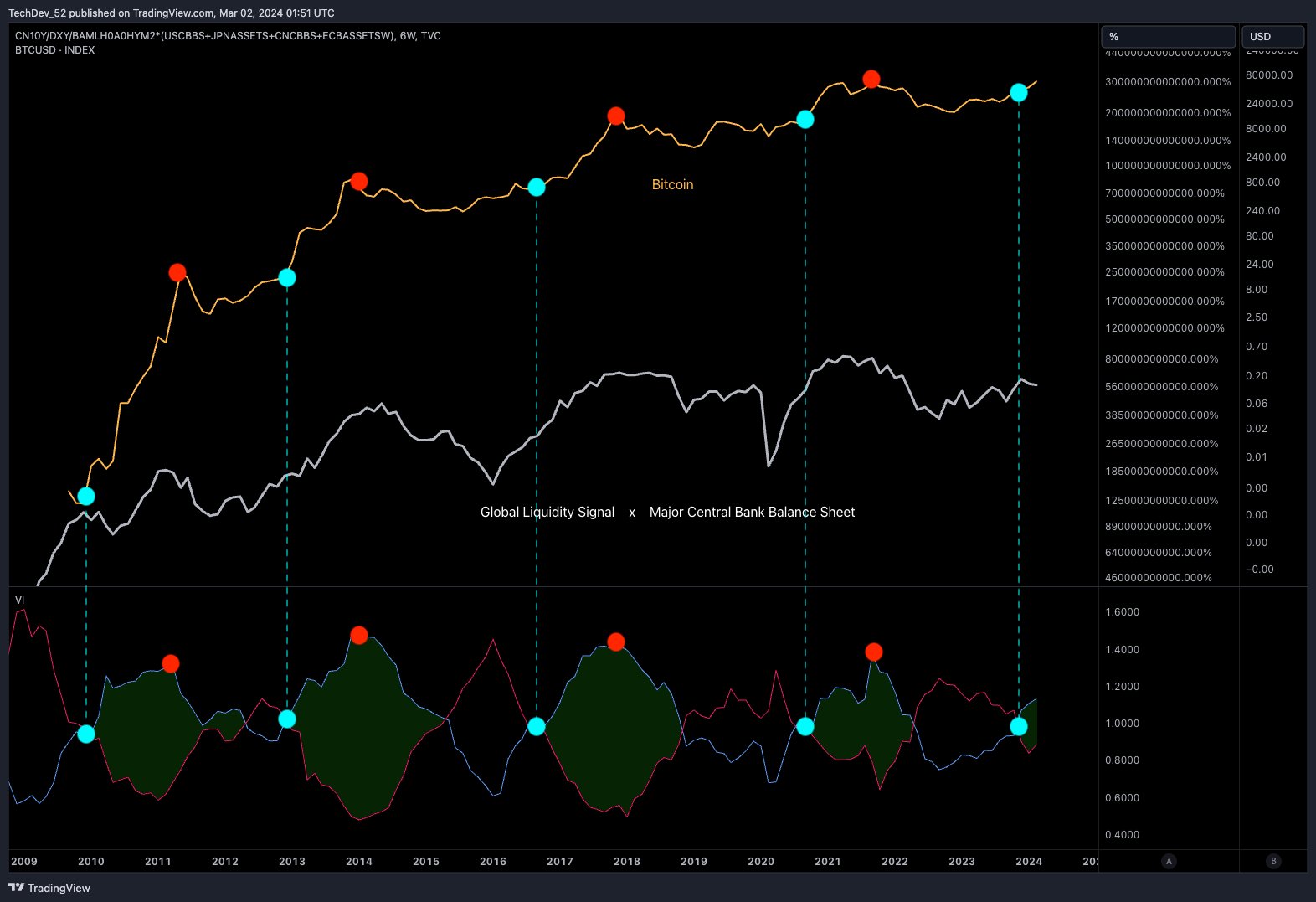Click the red dot in VI panel near 2011
Image resolution: width=1316 pixels, height=902 pixels.
[x=170, y=663]
